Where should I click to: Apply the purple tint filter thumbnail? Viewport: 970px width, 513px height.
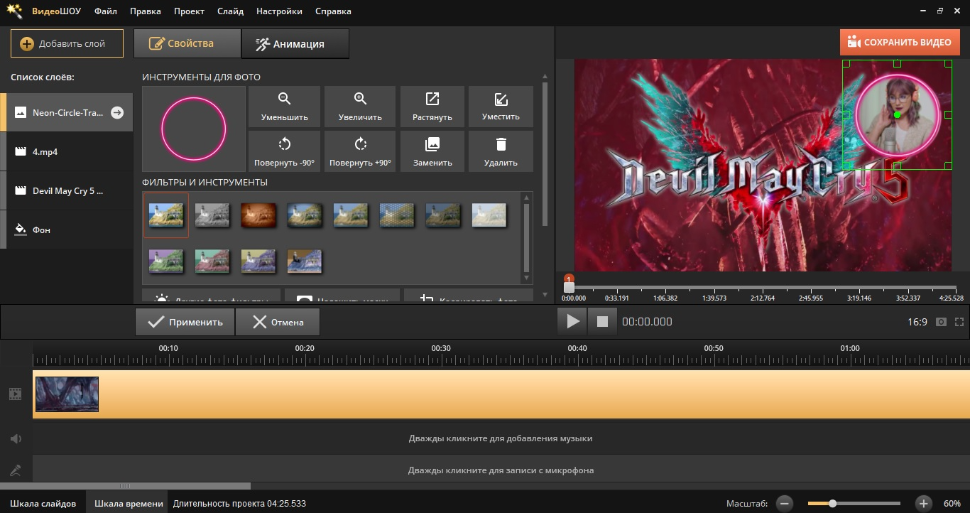click(166, 261)
